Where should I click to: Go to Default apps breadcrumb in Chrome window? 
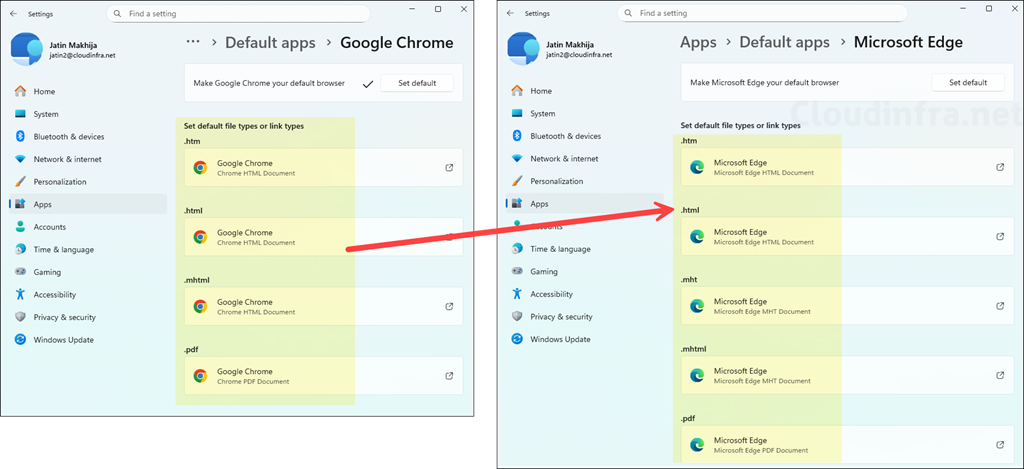click(x=270, y=43)
